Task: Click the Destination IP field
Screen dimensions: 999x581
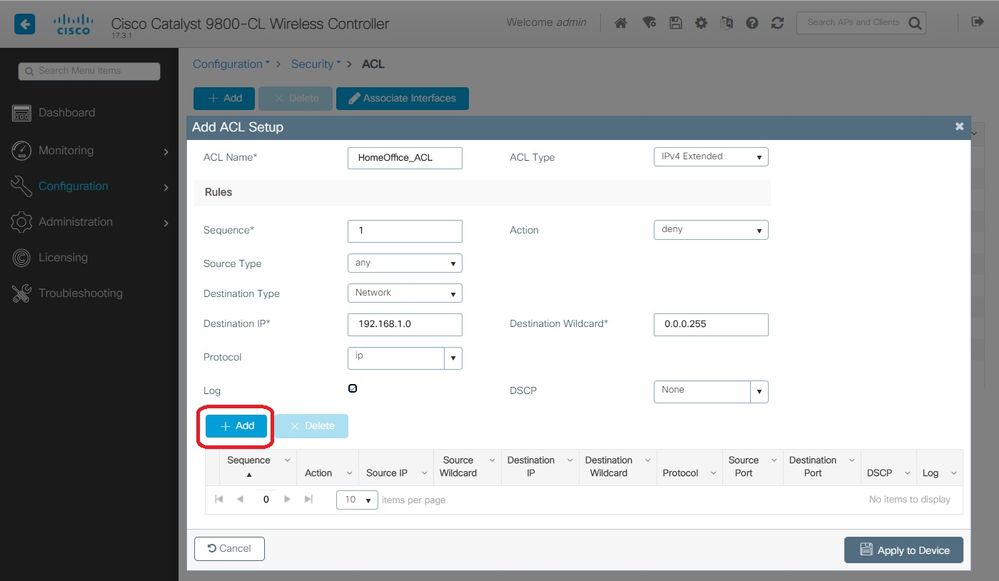Action: coord(405,324)
